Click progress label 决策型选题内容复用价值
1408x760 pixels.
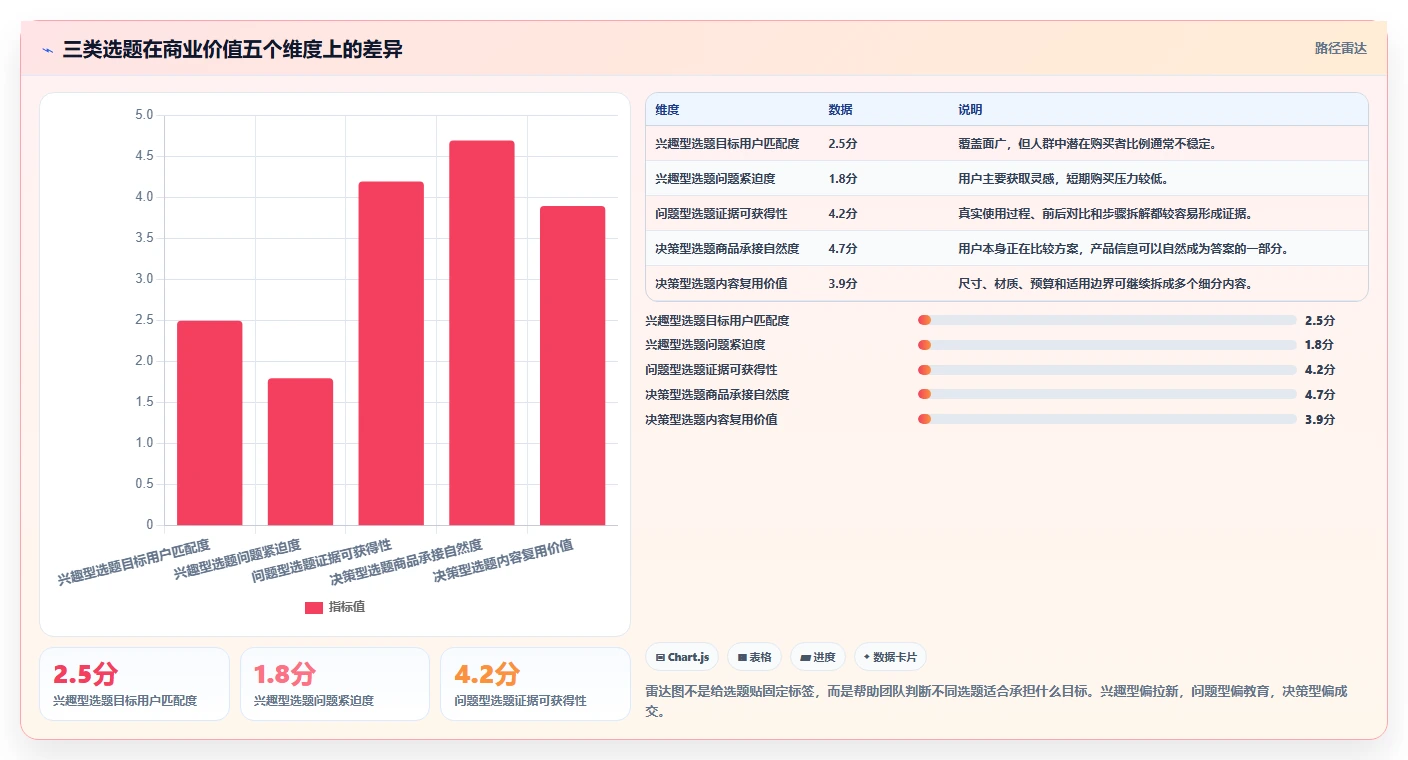711,420
